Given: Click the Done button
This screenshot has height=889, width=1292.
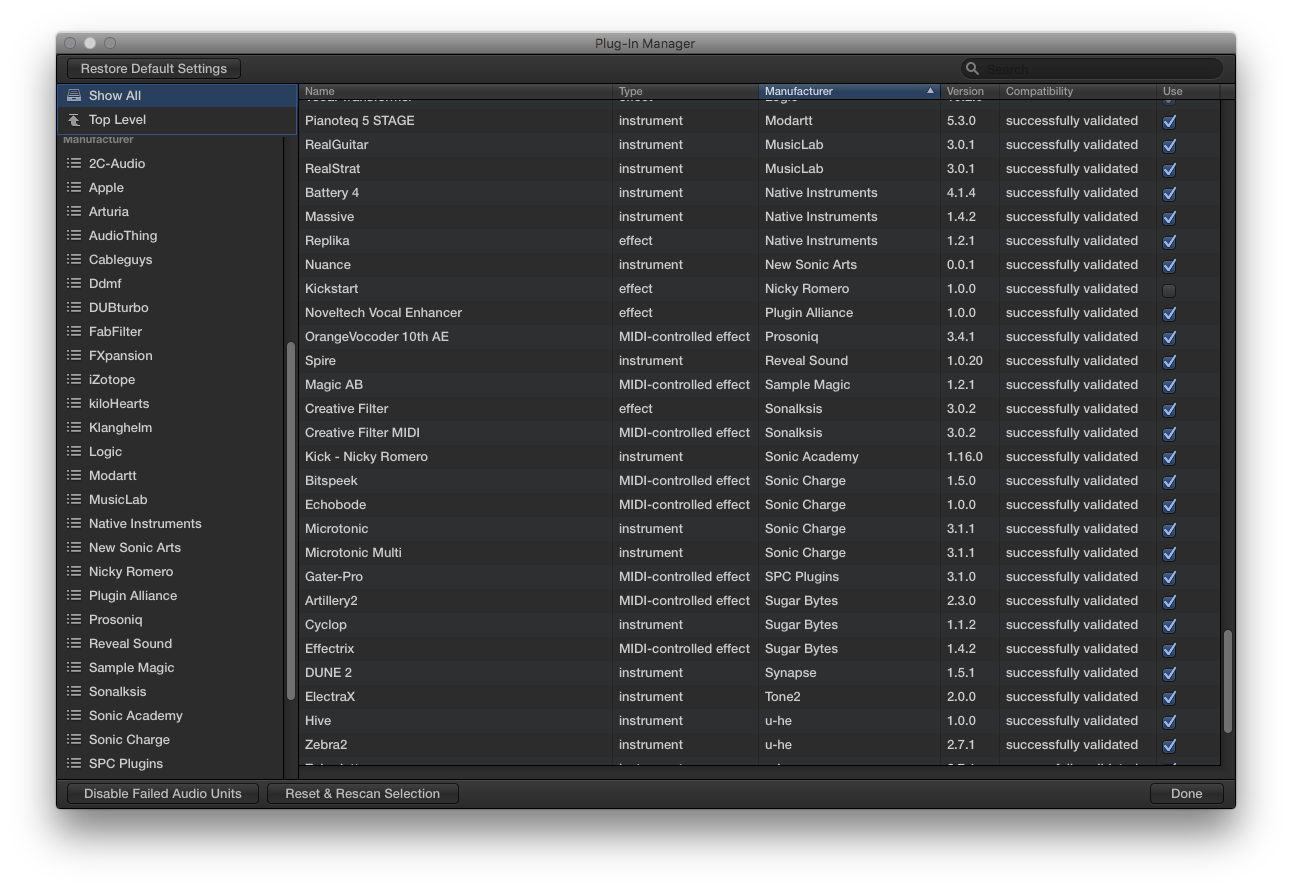Looking at the screenshot, I should pyautogui.click(x=1186, y=793).
